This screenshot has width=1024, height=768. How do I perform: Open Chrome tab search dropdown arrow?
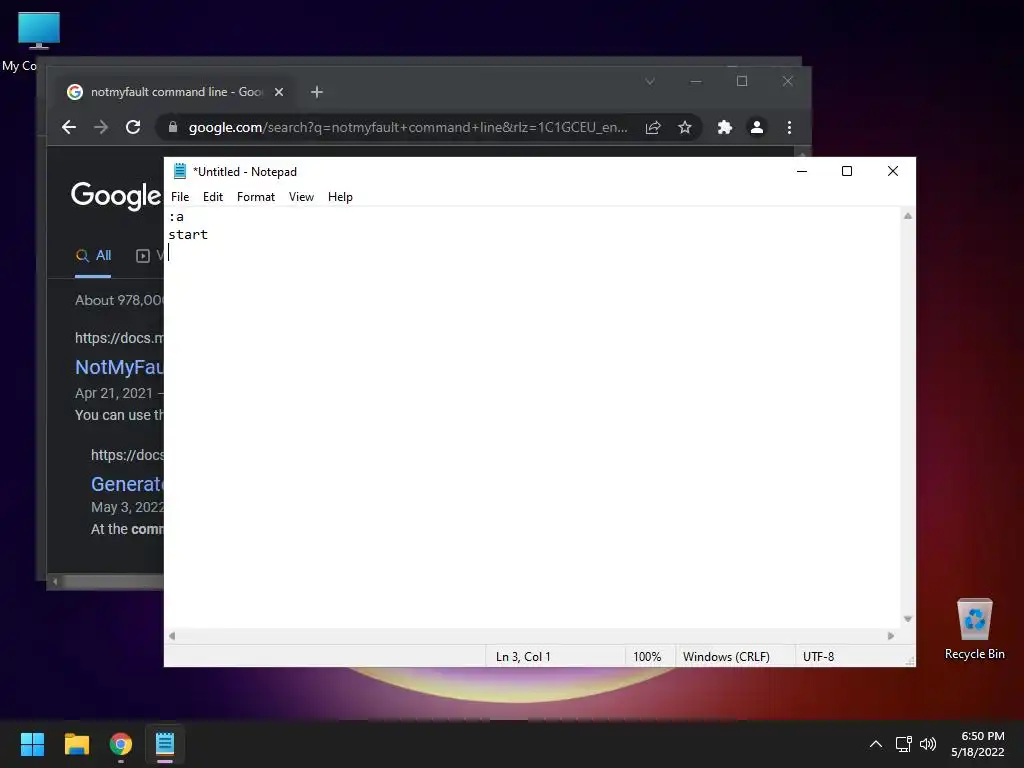[x=650, y=82]
